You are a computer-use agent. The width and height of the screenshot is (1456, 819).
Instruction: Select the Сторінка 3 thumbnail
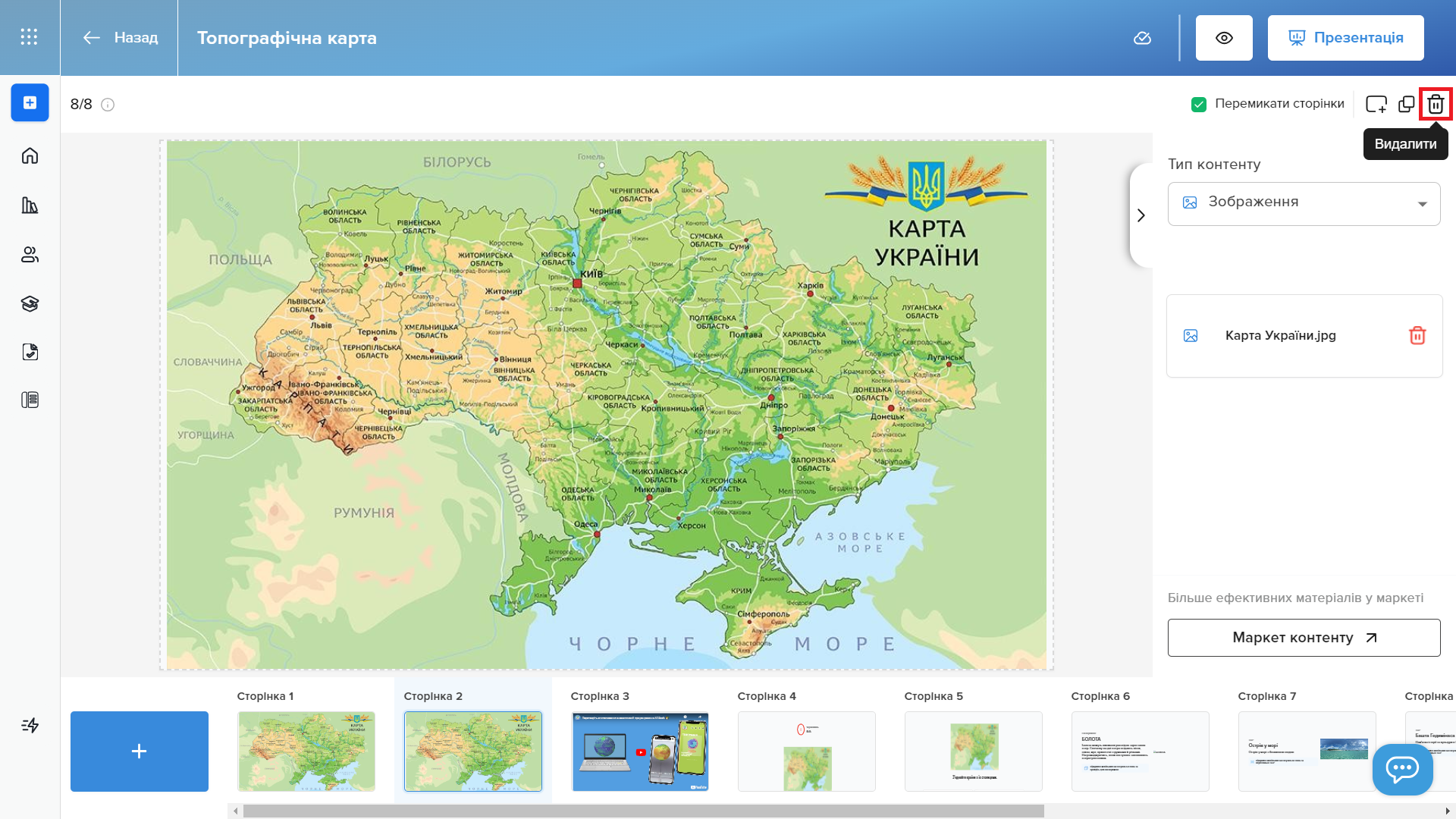[x=640, y=752]
